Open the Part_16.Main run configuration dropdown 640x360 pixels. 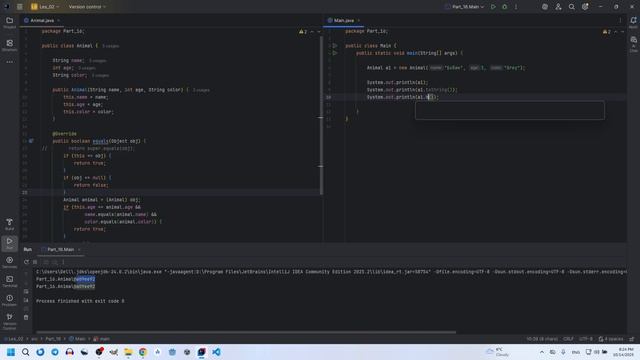pyautogui.click(x=464, y=7)
